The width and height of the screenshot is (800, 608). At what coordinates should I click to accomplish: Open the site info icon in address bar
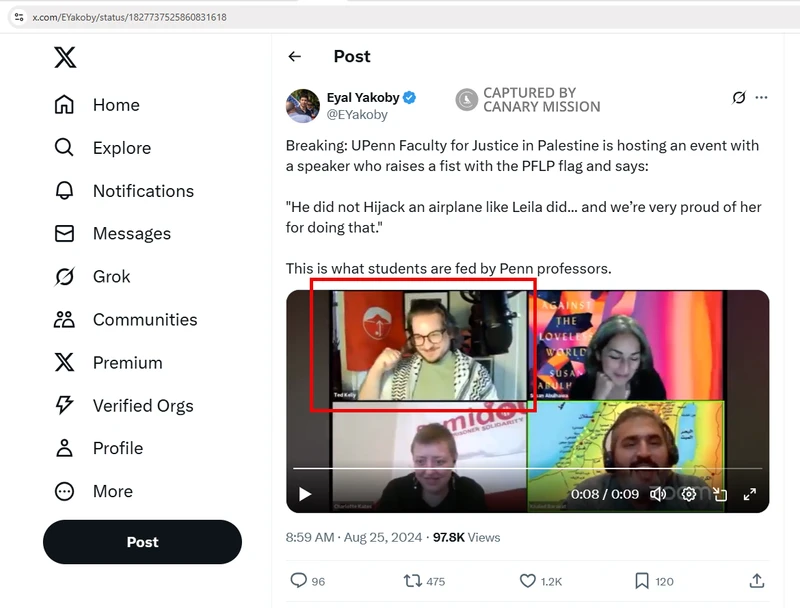[x=18, y=17]
